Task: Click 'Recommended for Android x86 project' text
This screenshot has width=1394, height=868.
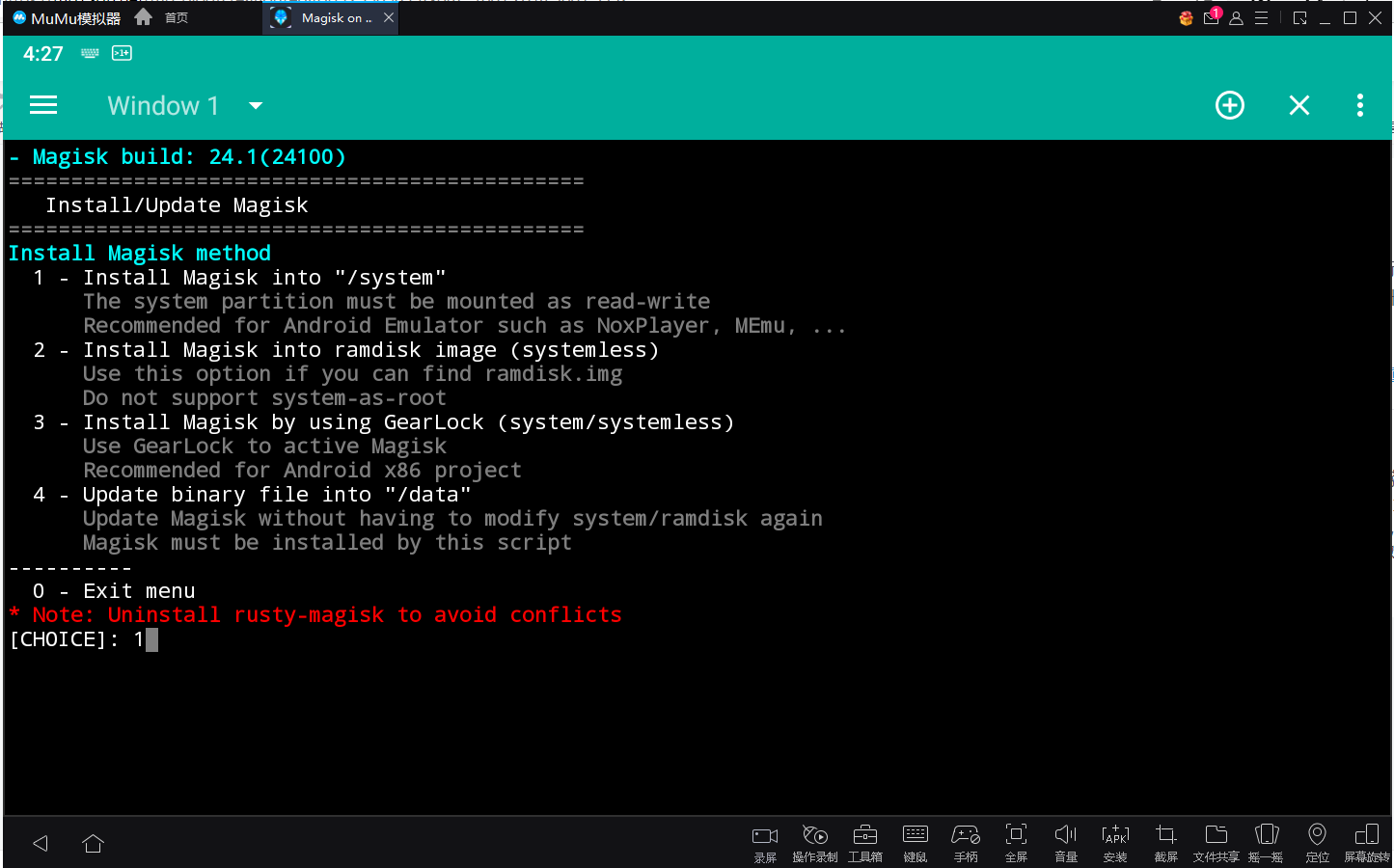Action: [x=302, y=471]
